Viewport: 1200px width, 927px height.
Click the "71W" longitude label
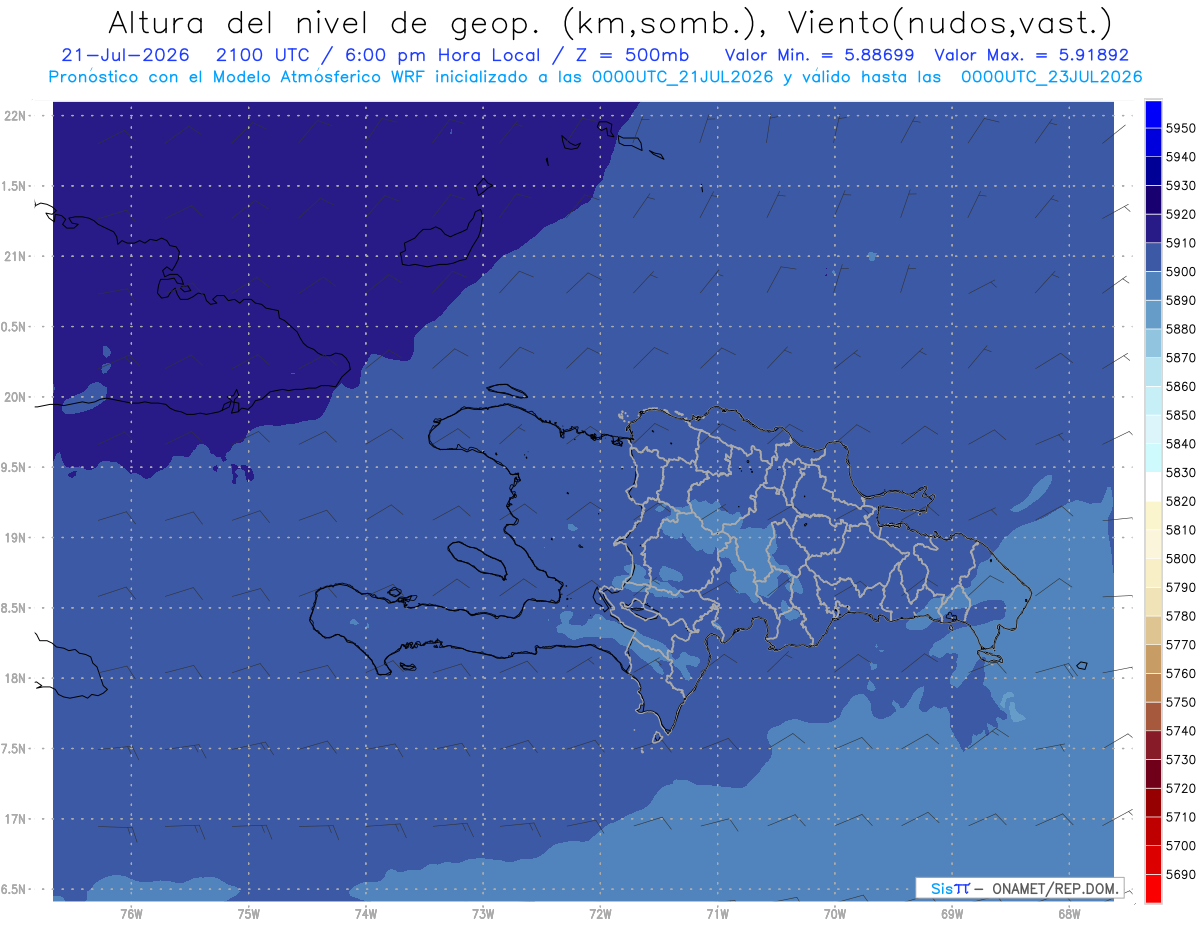717,913
